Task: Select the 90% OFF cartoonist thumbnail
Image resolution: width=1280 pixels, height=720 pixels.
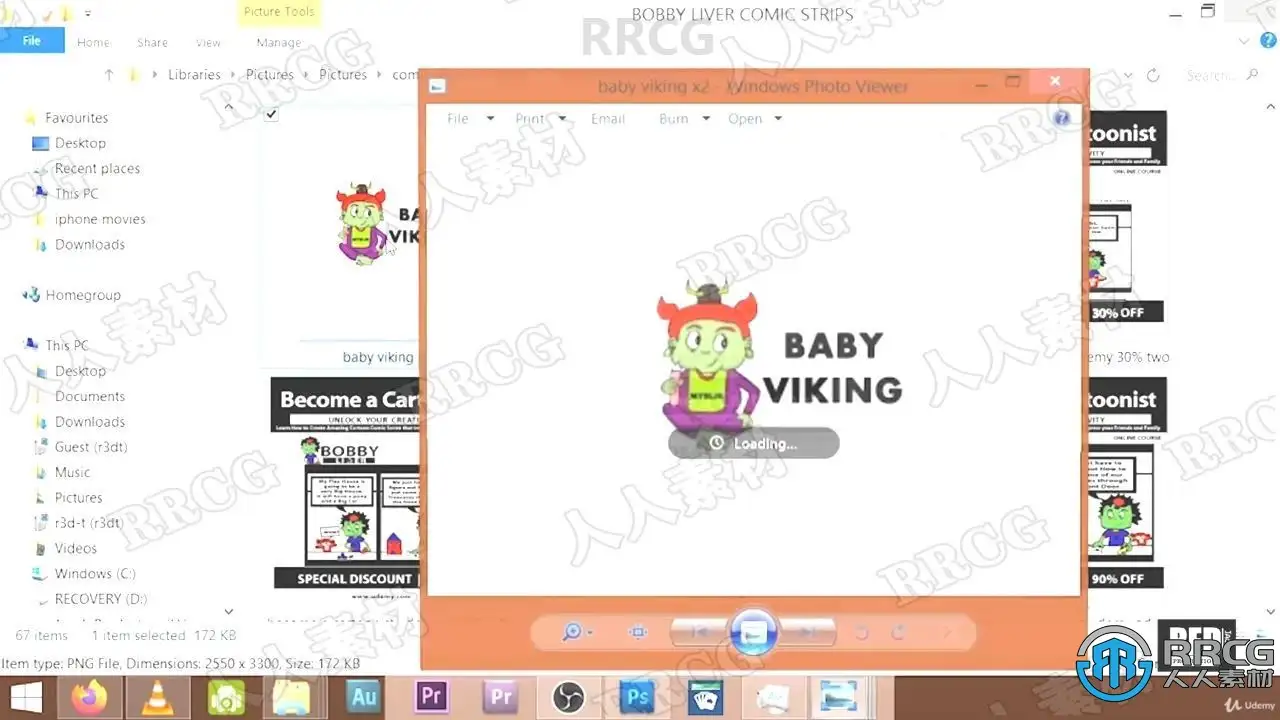Action: tap(1127, 483)
